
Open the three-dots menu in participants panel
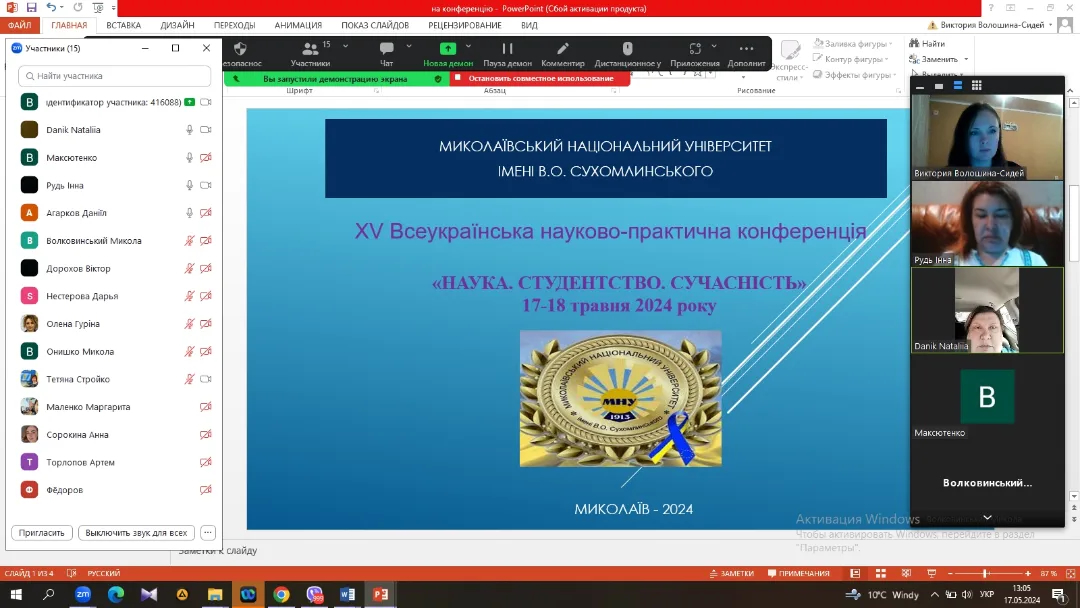point(208,533)
